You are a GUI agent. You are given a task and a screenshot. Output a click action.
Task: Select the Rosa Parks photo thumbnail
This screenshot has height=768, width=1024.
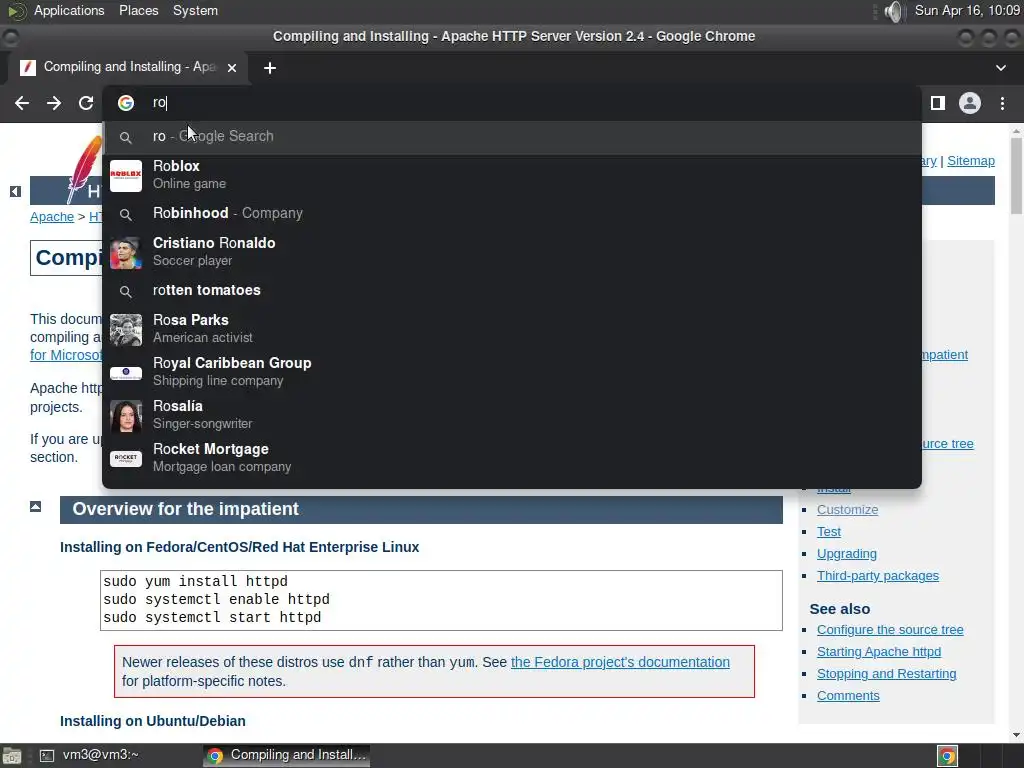[x=126, y=330]
